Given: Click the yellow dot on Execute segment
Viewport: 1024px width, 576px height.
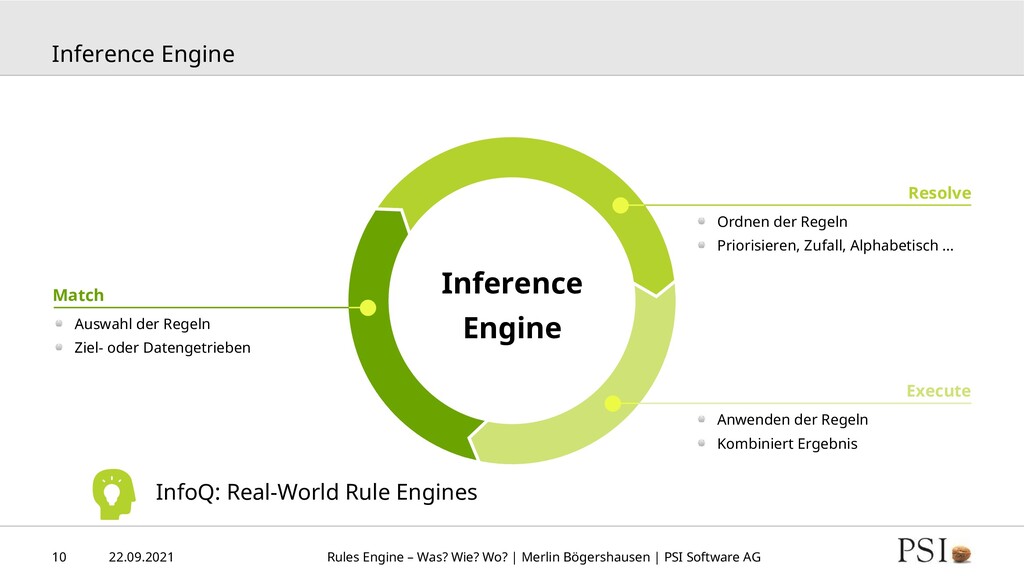Looking at the screenshot, I should coord(613,404).
